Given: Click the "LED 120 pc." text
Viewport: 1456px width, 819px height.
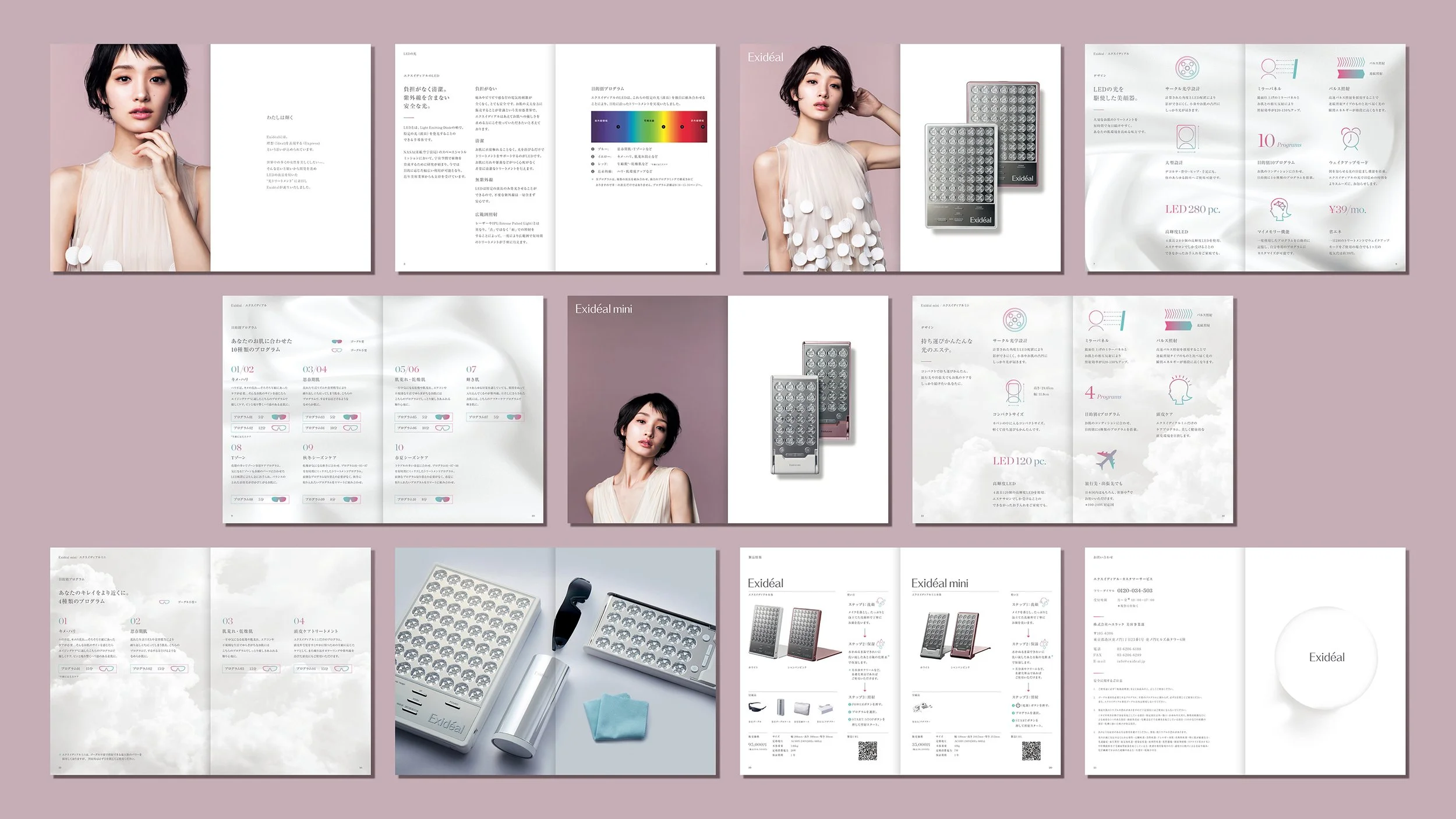Looking at the screenshot, I should 1019,461.
